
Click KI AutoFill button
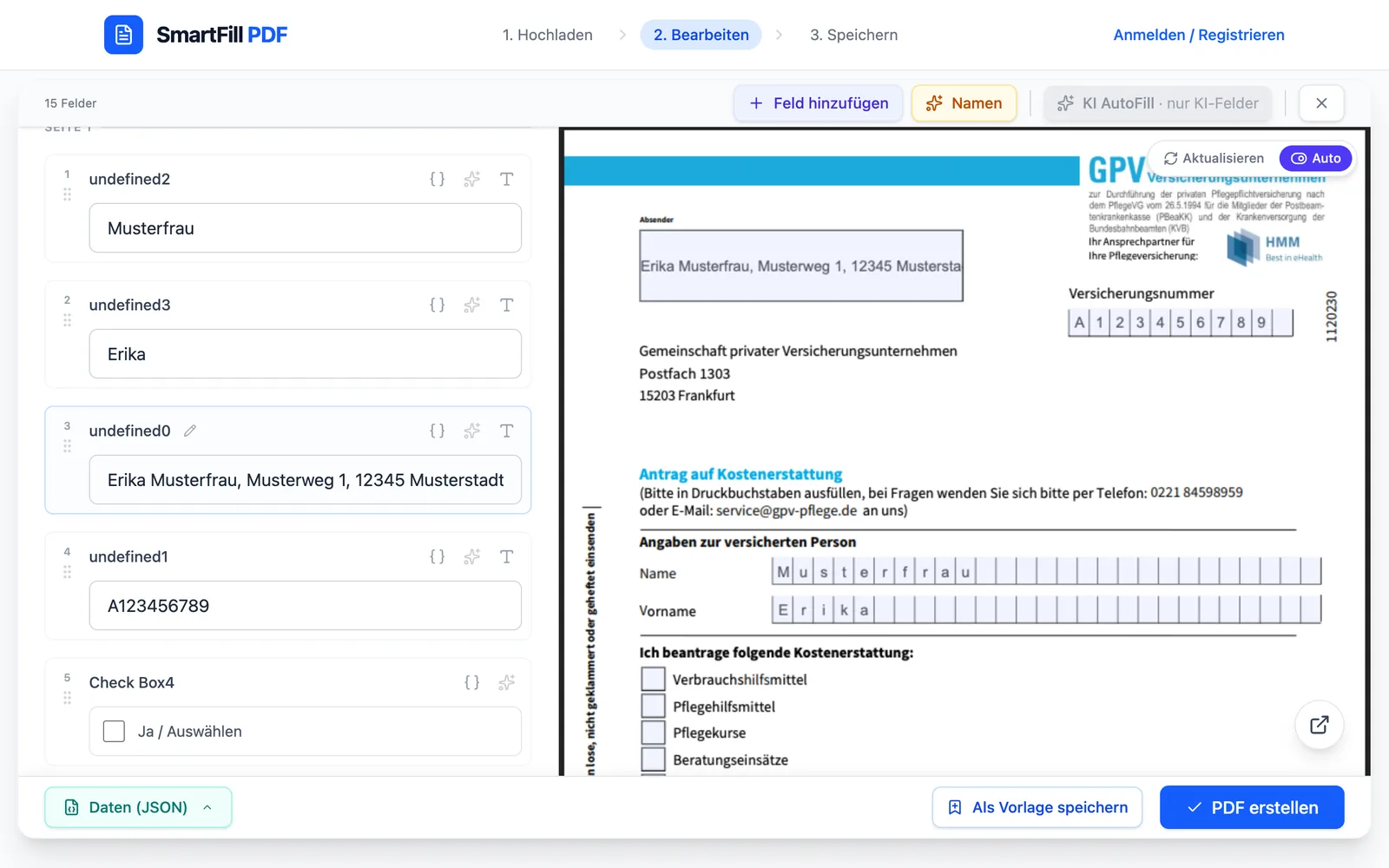pos(1157,103)
